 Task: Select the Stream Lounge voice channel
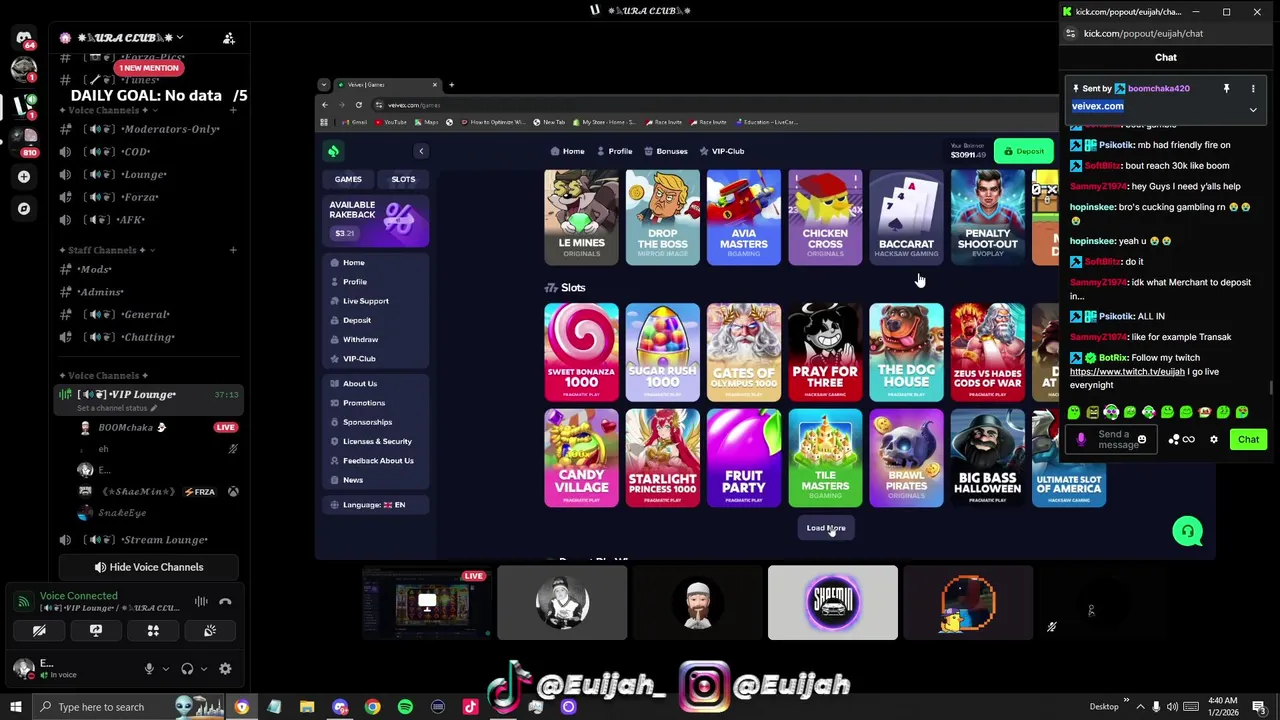[148, 540]
